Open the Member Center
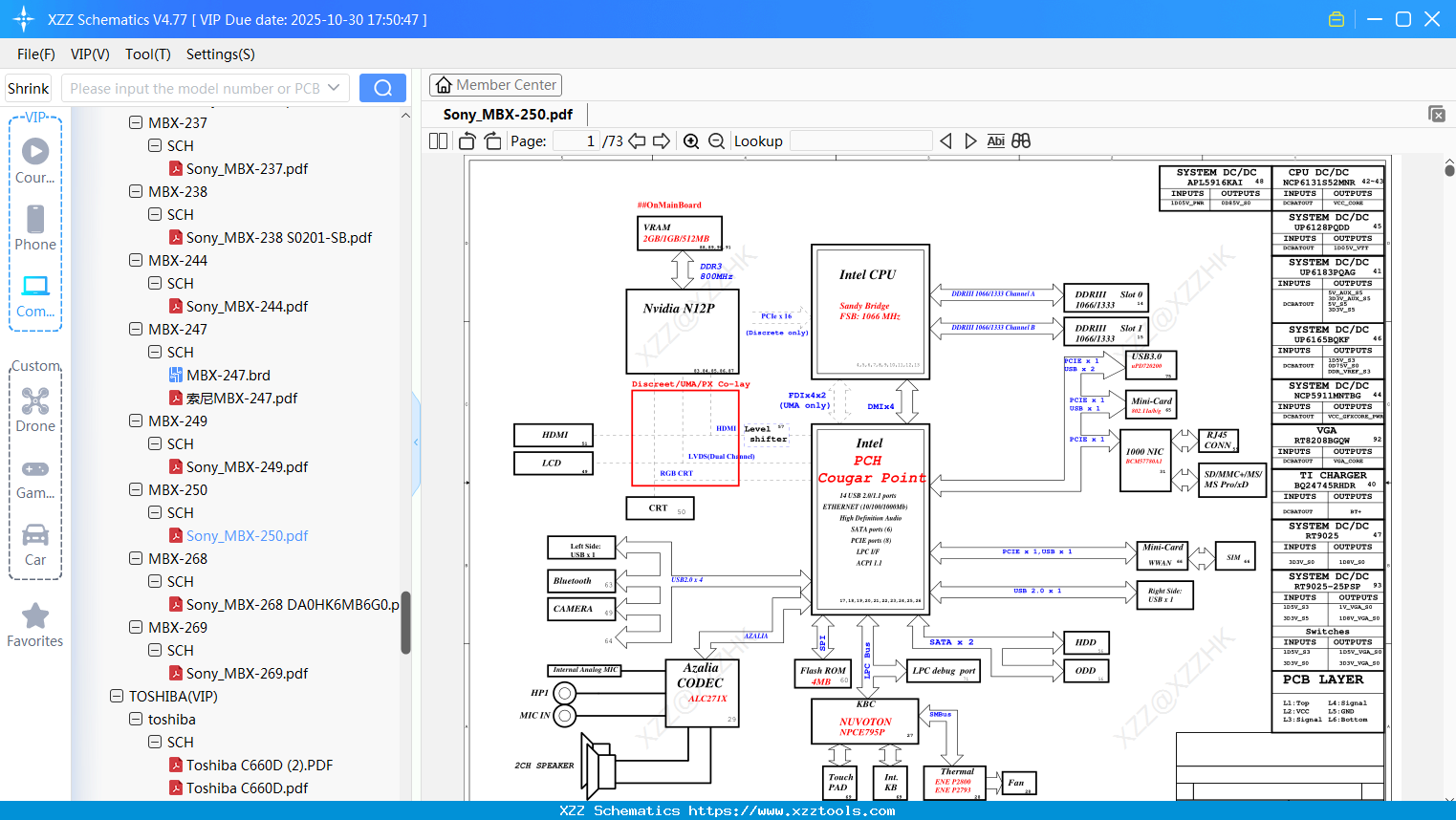The height and width of the screenshot is (820, 1456). pyautogui.click(x=495, y=85)
